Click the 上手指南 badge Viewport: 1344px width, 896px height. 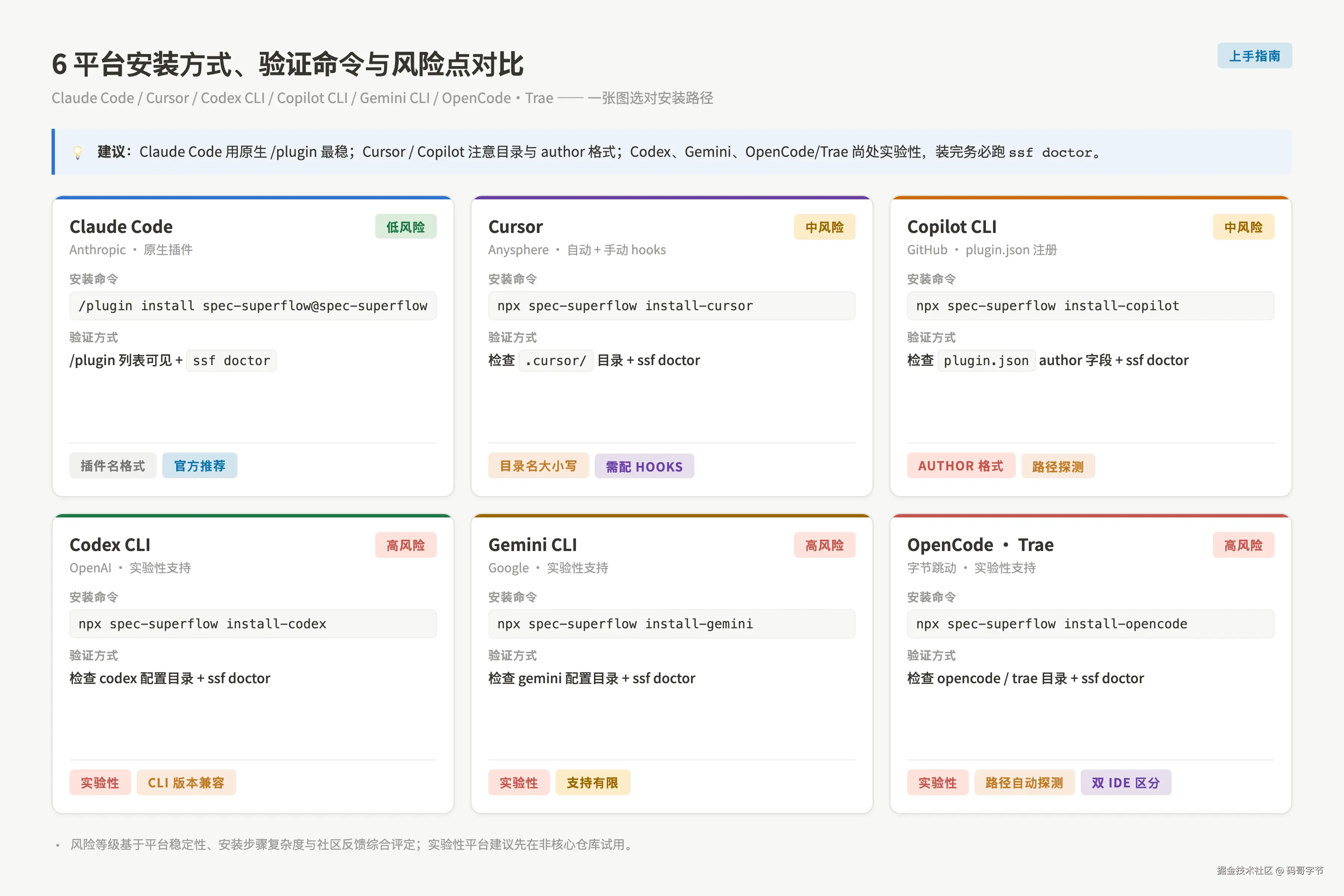tap(1254, 55)
